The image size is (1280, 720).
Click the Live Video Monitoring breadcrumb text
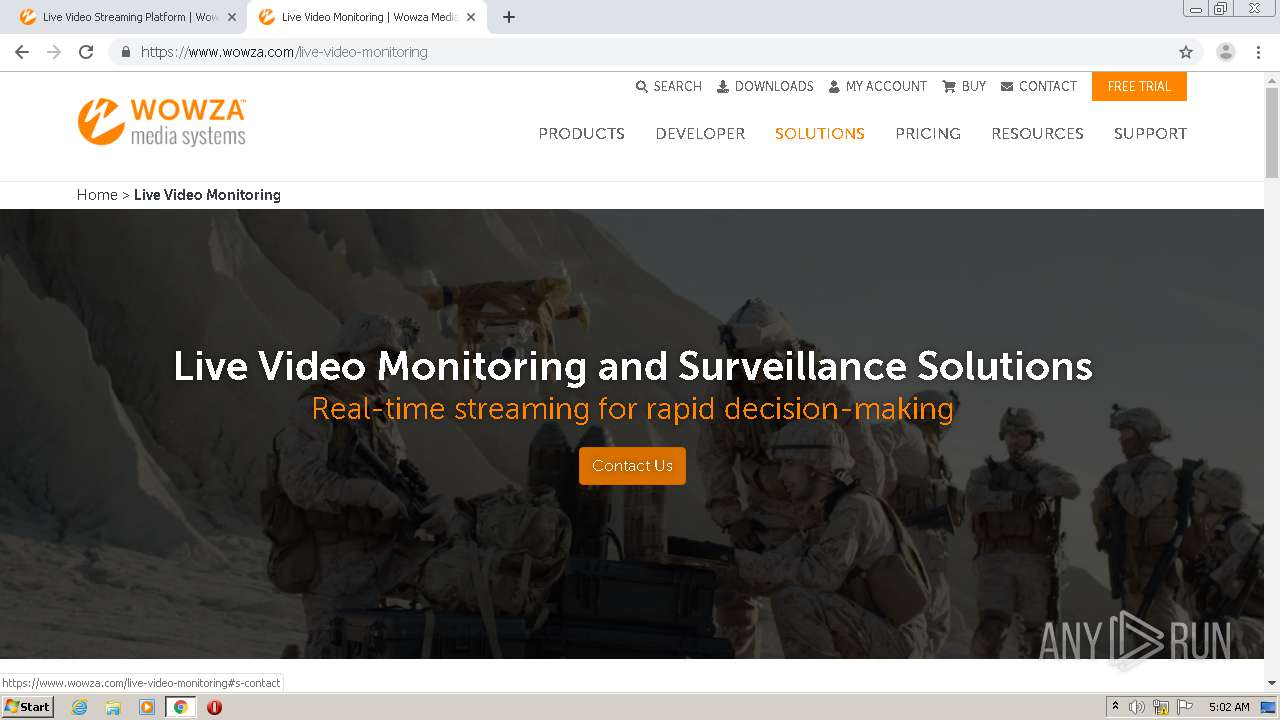tap(207, 195)
